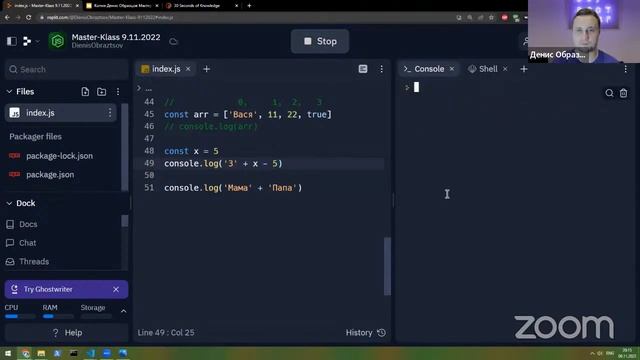Click the console prompt input
The image size is (640, 360).
click(x=416, y=87)
